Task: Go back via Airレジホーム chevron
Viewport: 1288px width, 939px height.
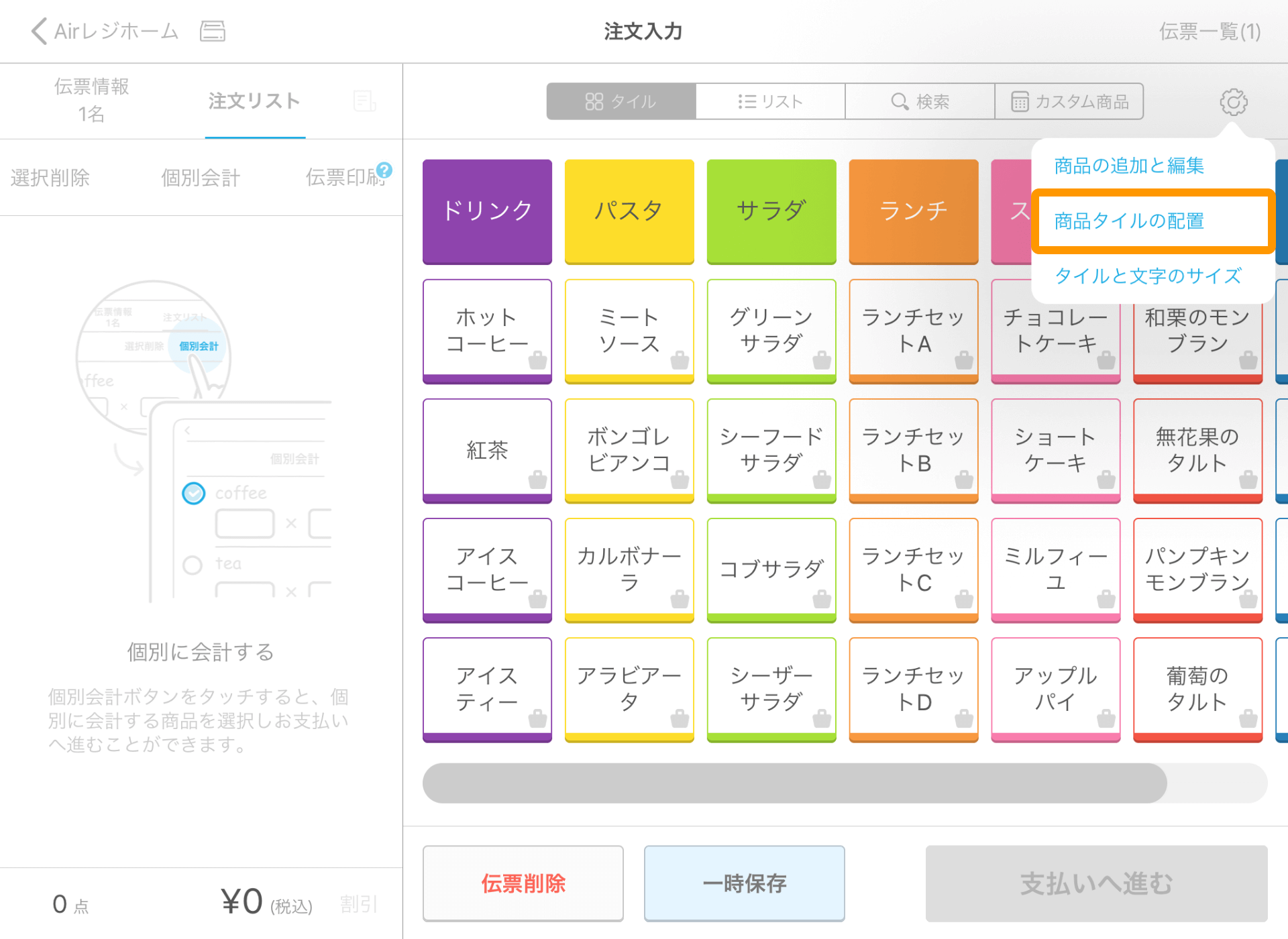Action: pyautogui.click(x=105, y=31)
